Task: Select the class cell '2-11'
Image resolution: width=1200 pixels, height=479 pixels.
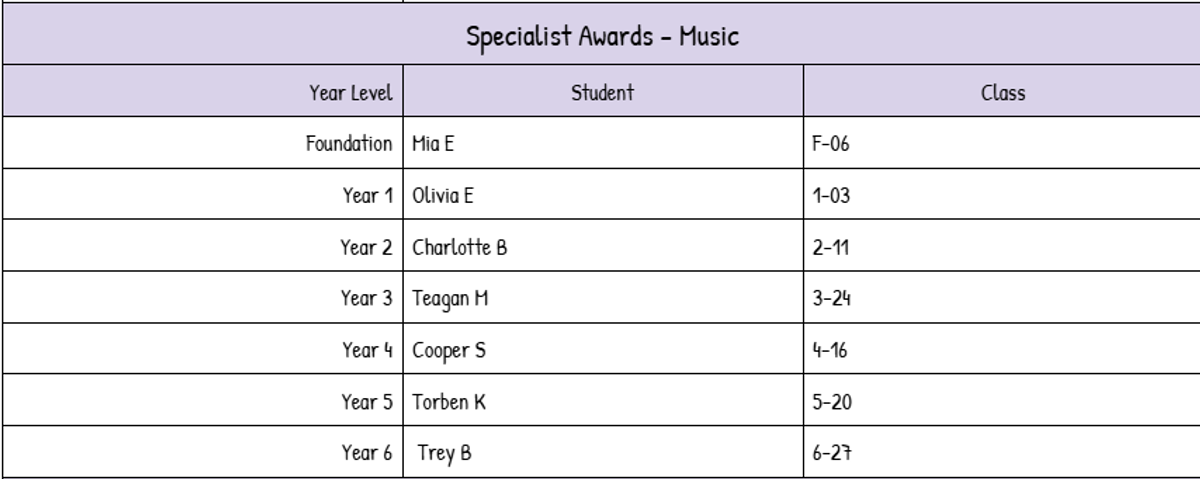Action: [x=830, y=247]
